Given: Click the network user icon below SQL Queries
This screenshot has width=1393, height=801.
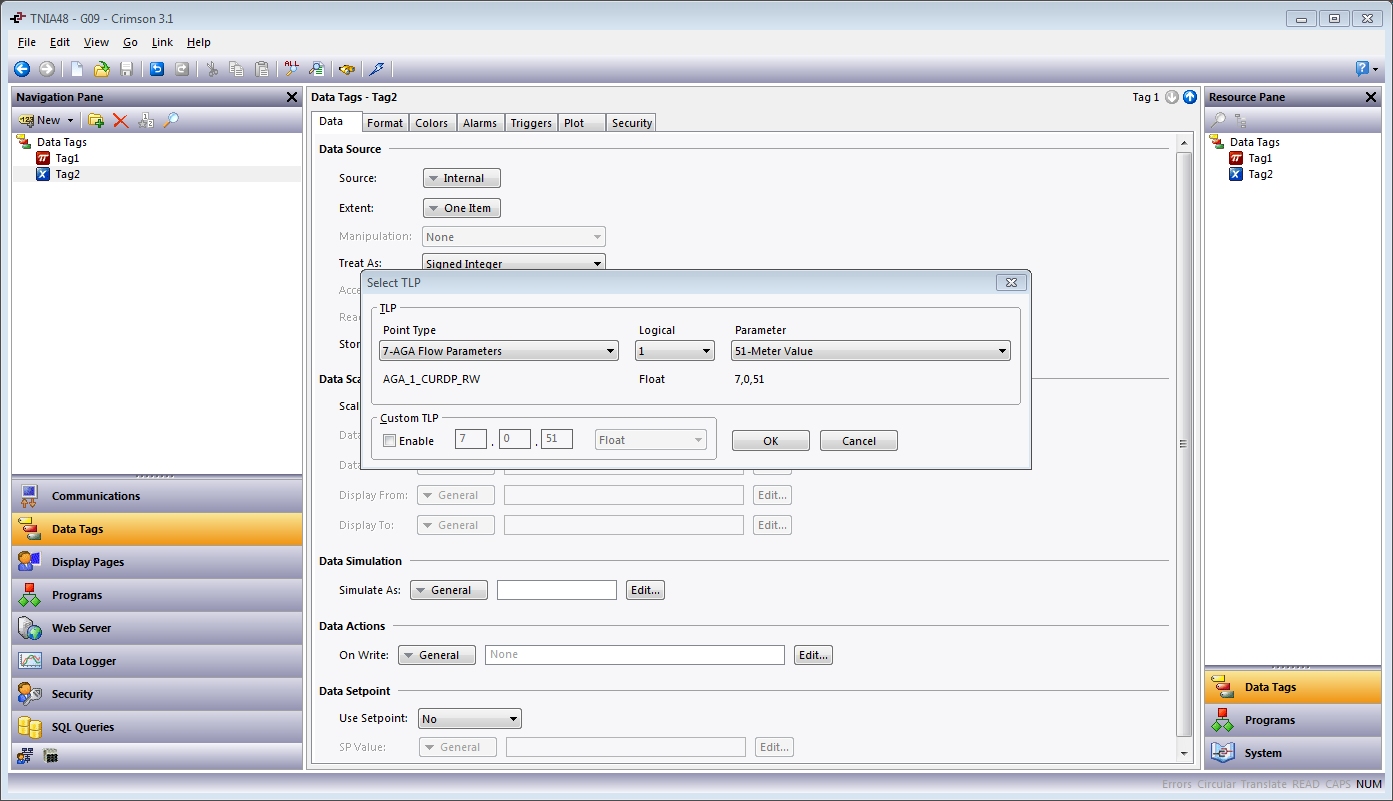Looking at the screenshot, I should [x=24, y=757].
